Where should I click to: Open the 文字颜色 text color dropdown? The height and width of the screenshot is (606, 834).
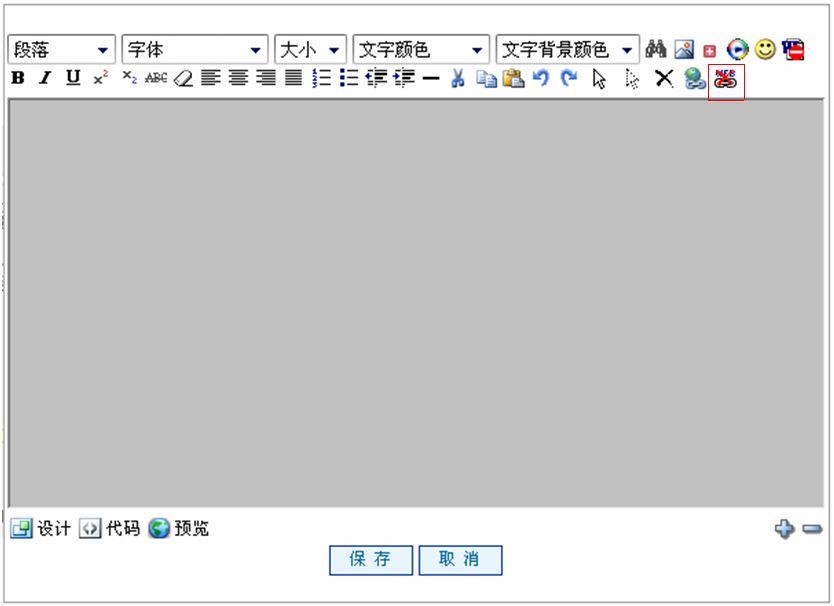[421, 50]
